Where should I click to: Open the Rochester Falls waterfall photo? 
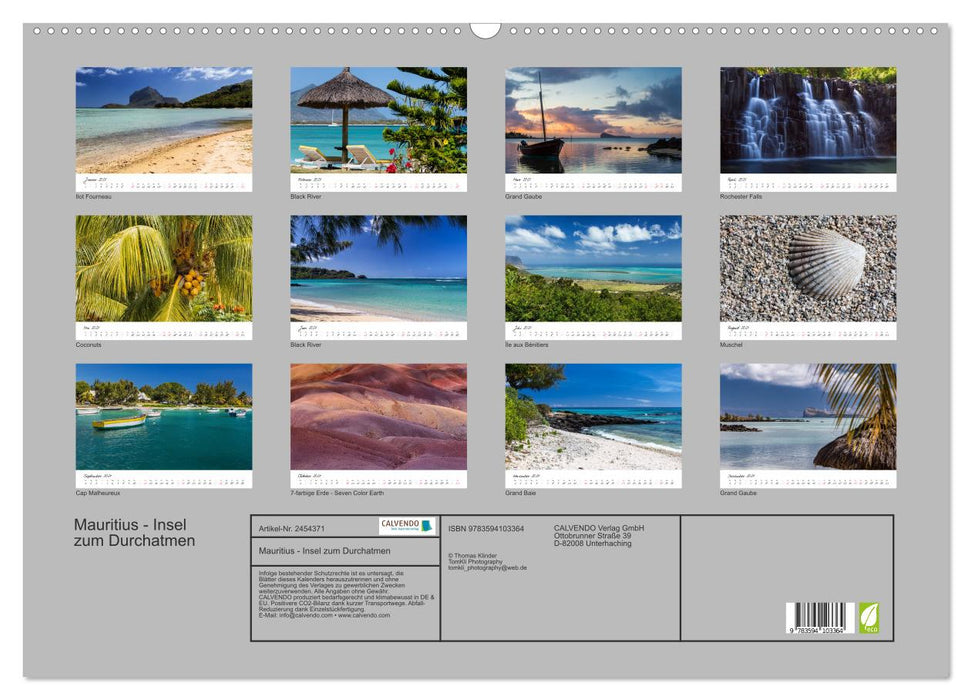pyautogui.click(x=808, y=120)
